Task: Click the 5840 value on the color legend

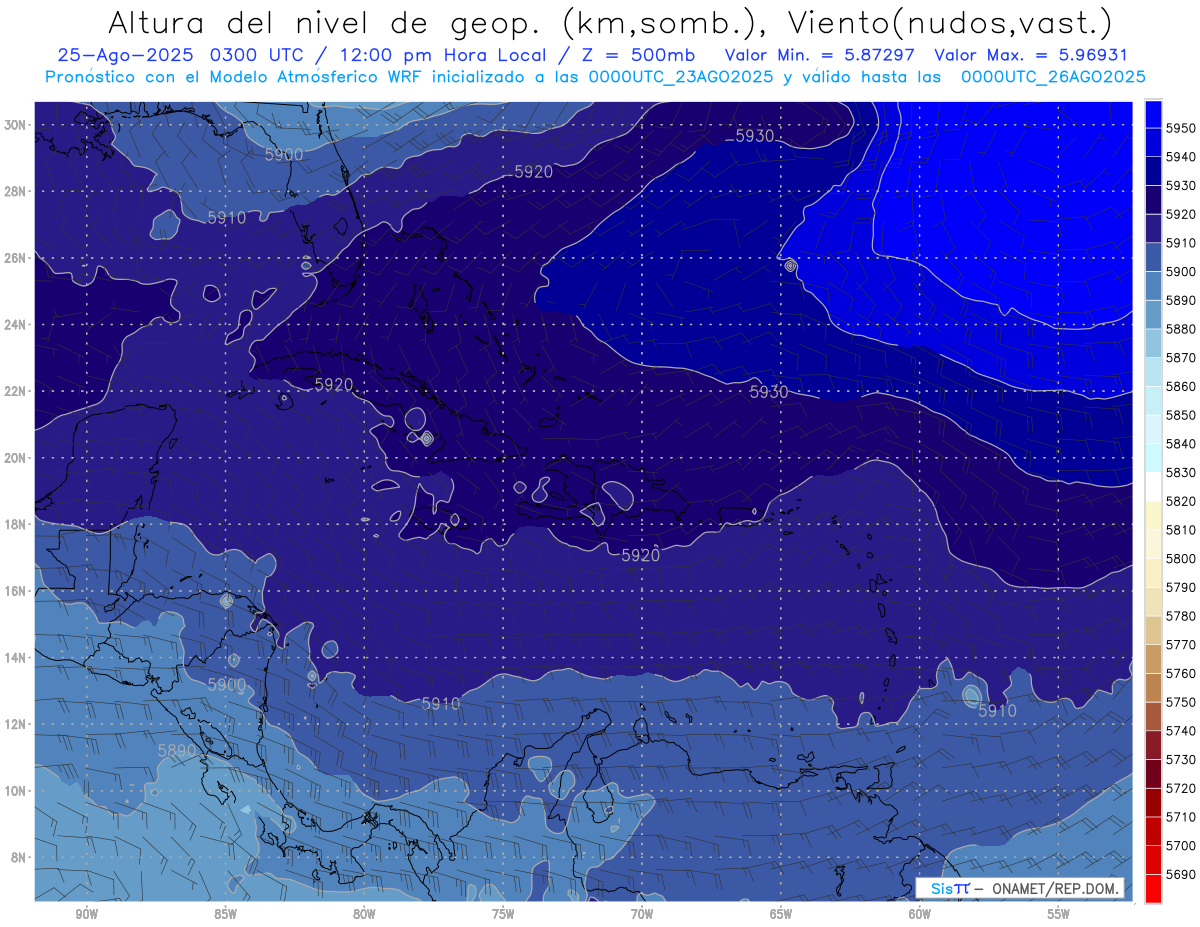Action: [x=1181, y=444]
